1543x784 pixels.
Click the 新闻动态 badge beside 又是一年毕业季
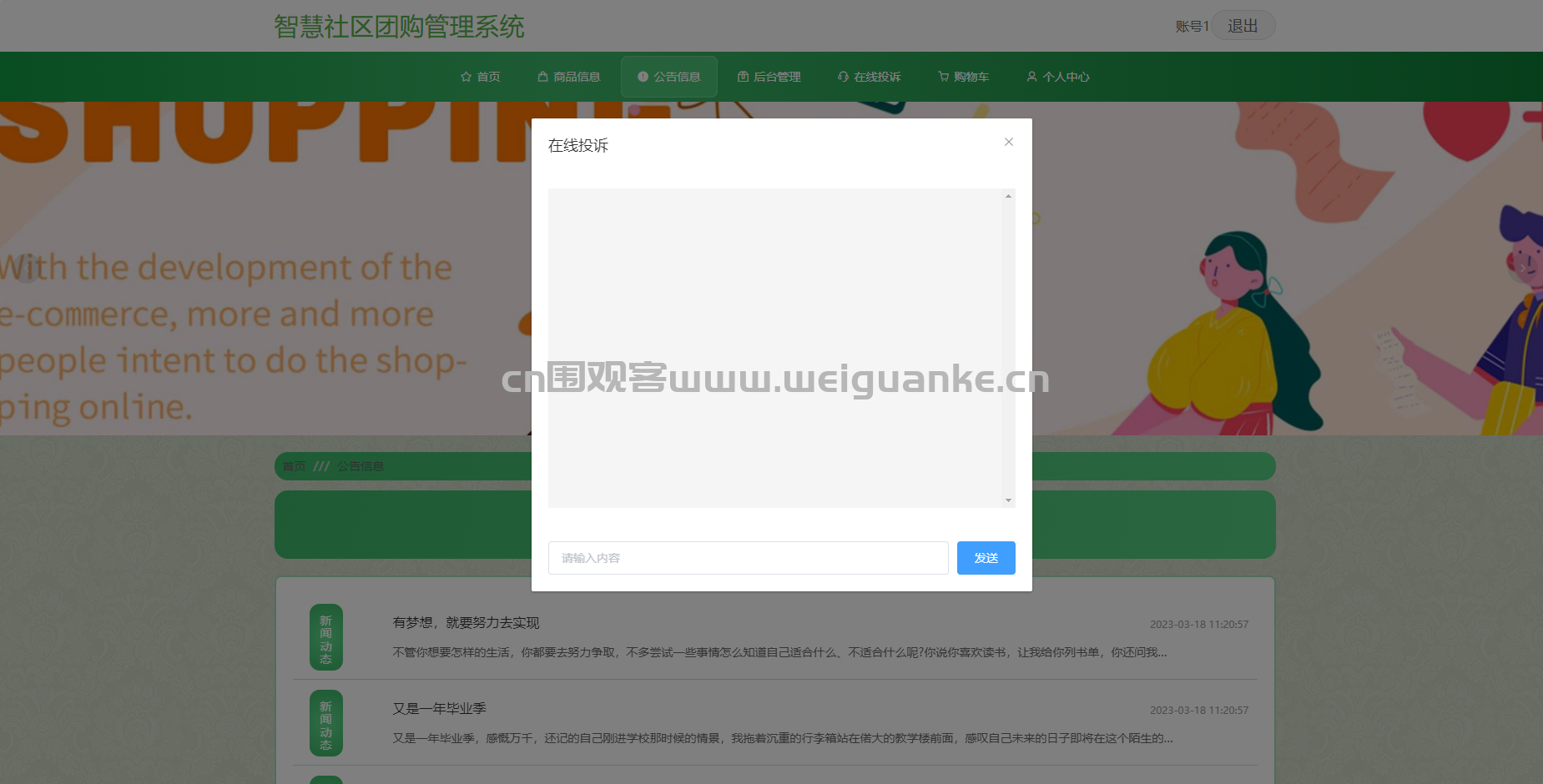pos(325,723)
